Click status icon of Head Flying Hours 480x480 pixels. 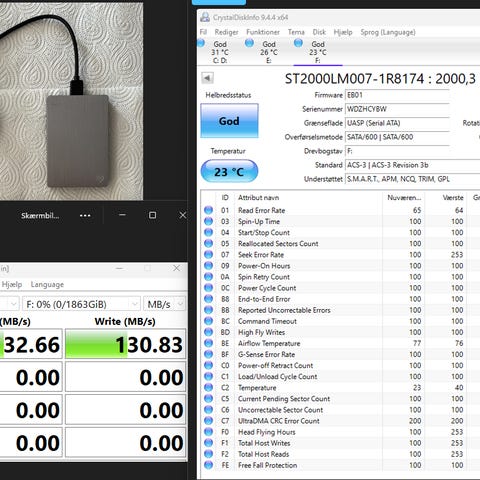coord(209,432)
